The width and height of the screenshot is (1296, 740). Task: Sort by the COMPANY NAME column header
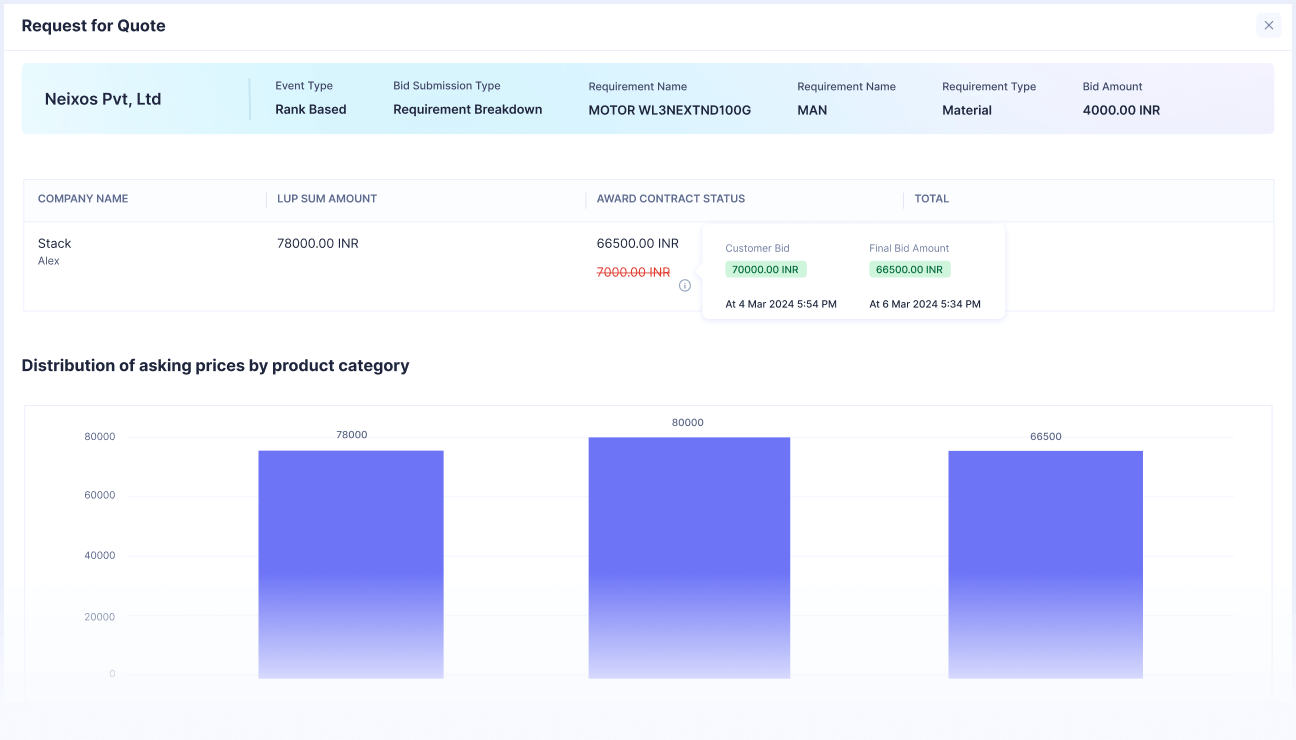(82, 198)
